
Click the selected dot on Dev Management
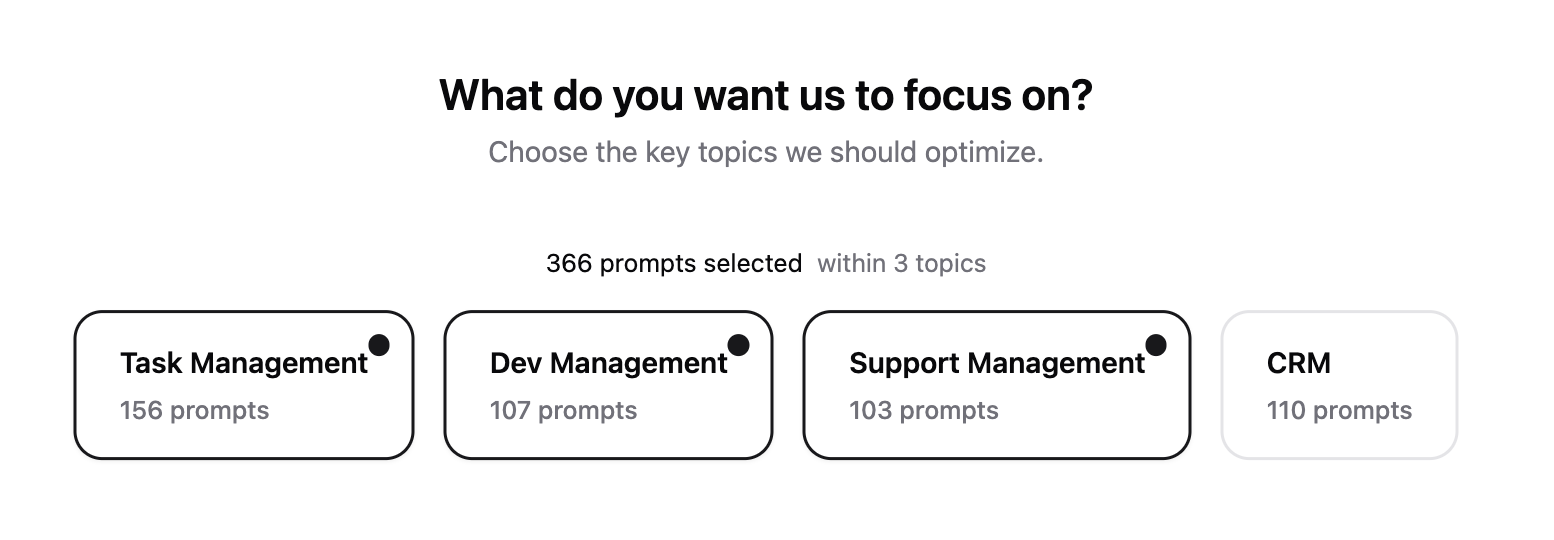point(738,345)
